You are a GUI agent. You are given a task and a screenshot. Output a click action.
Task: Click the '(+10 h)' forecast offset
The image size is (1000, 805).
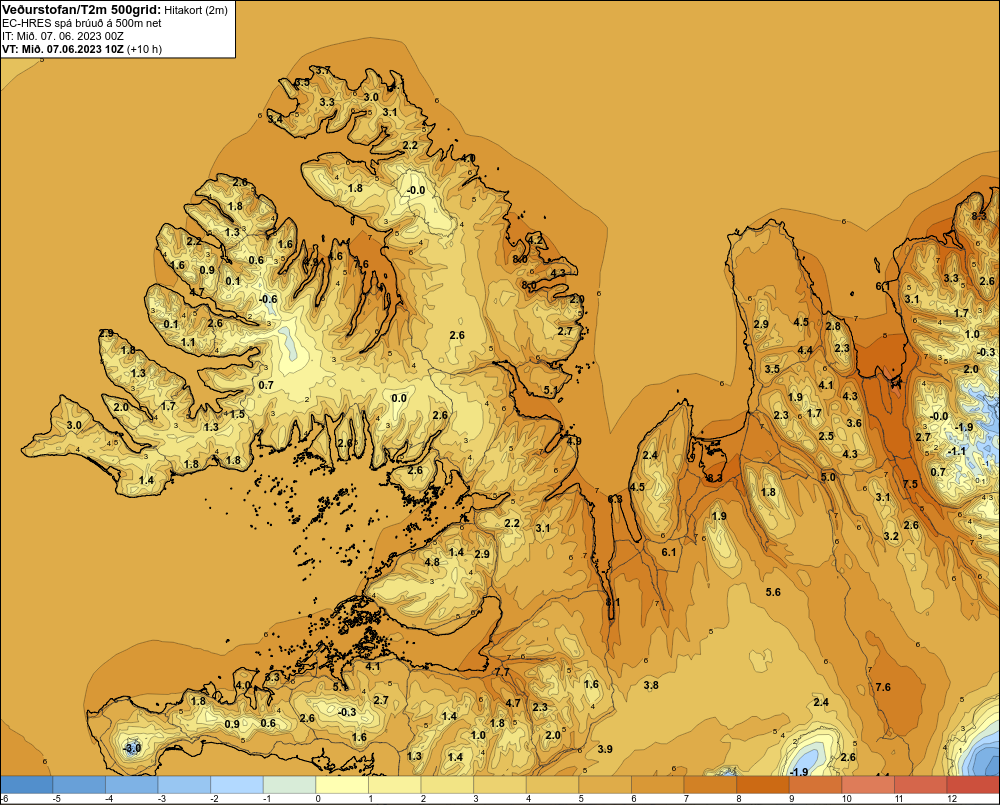(x=144, y=49)
